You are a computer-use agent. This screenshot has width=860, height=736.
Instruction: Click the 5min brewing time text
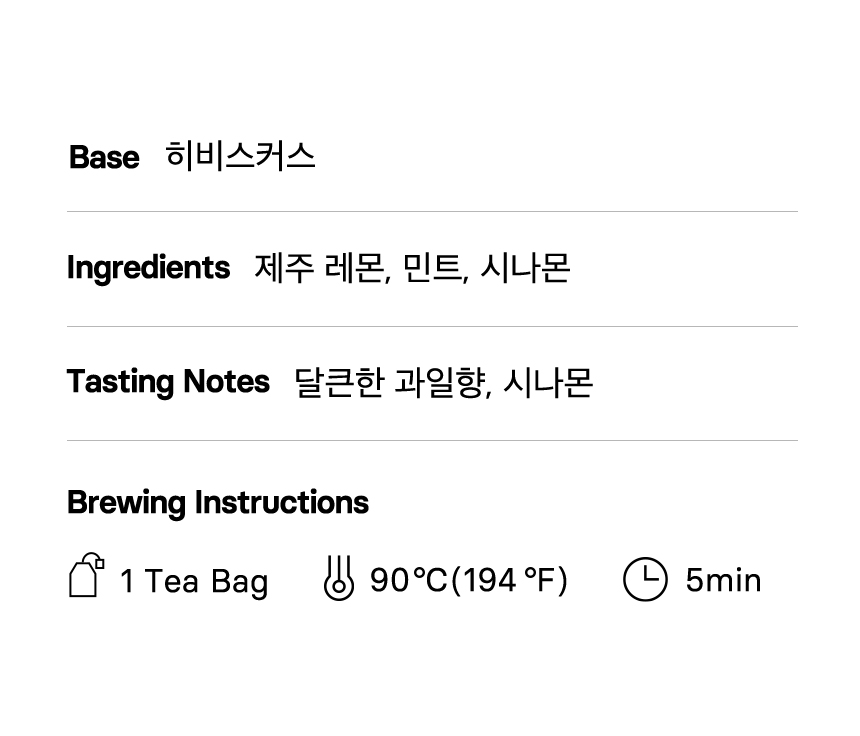pos(723,580)
